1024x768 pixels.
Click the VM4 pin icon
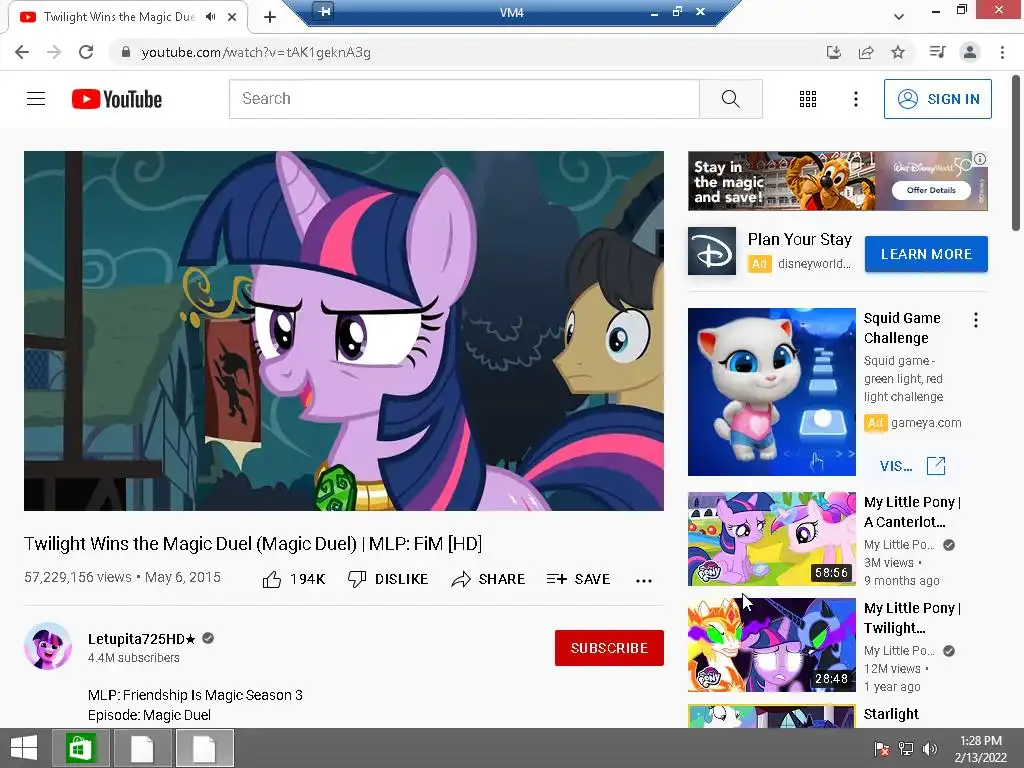pos(323,11)
